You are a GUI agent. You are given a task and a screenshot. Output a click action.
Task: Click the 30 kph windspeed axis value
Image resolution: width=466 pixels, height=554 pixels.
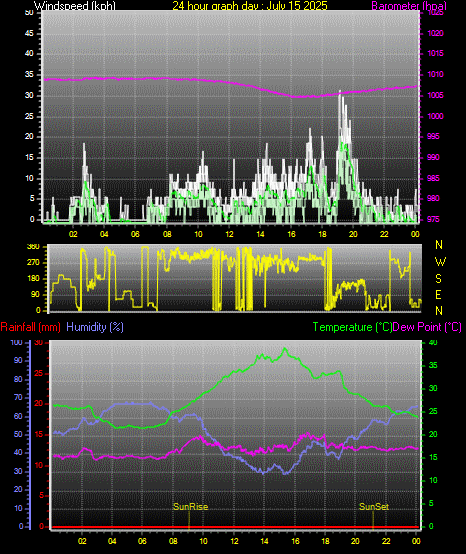click(29, 95)
